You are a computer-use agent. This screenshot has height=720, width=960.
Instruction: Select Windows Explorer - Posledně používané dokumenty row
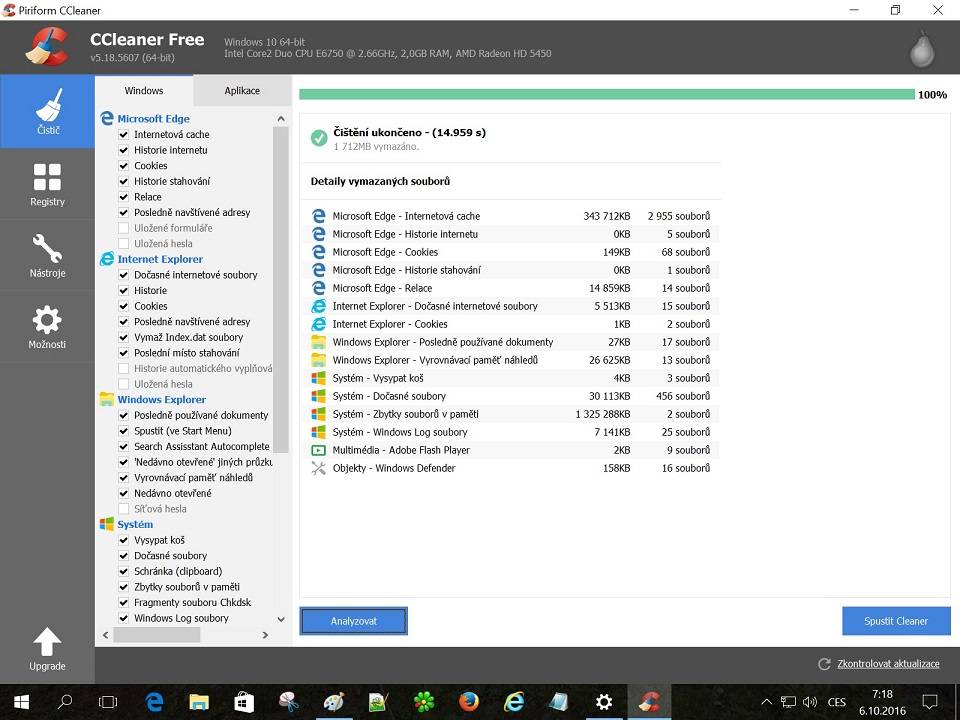tap(511, 342)
